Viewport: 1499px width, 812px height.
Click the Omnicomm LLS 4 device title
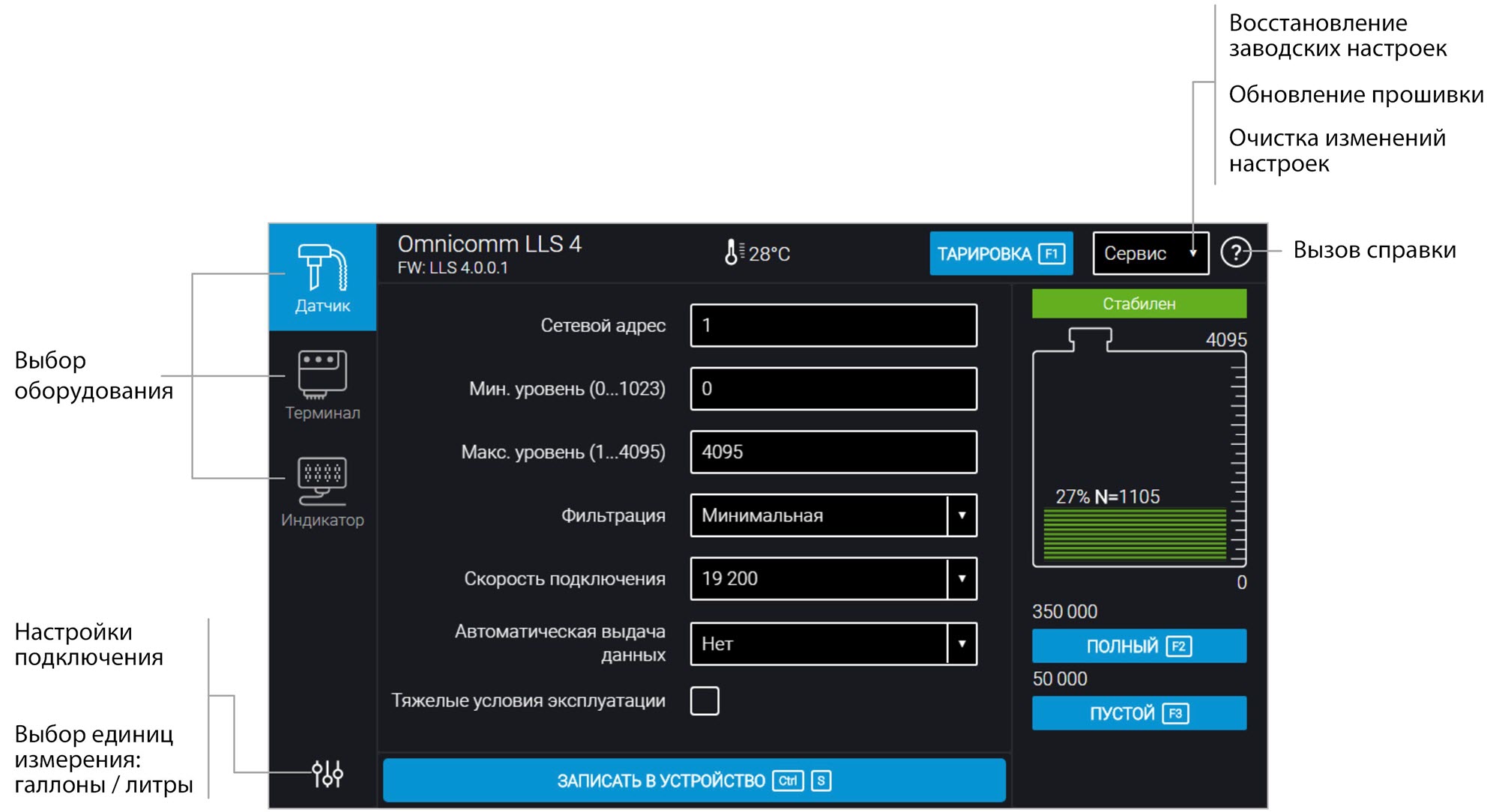489,243
